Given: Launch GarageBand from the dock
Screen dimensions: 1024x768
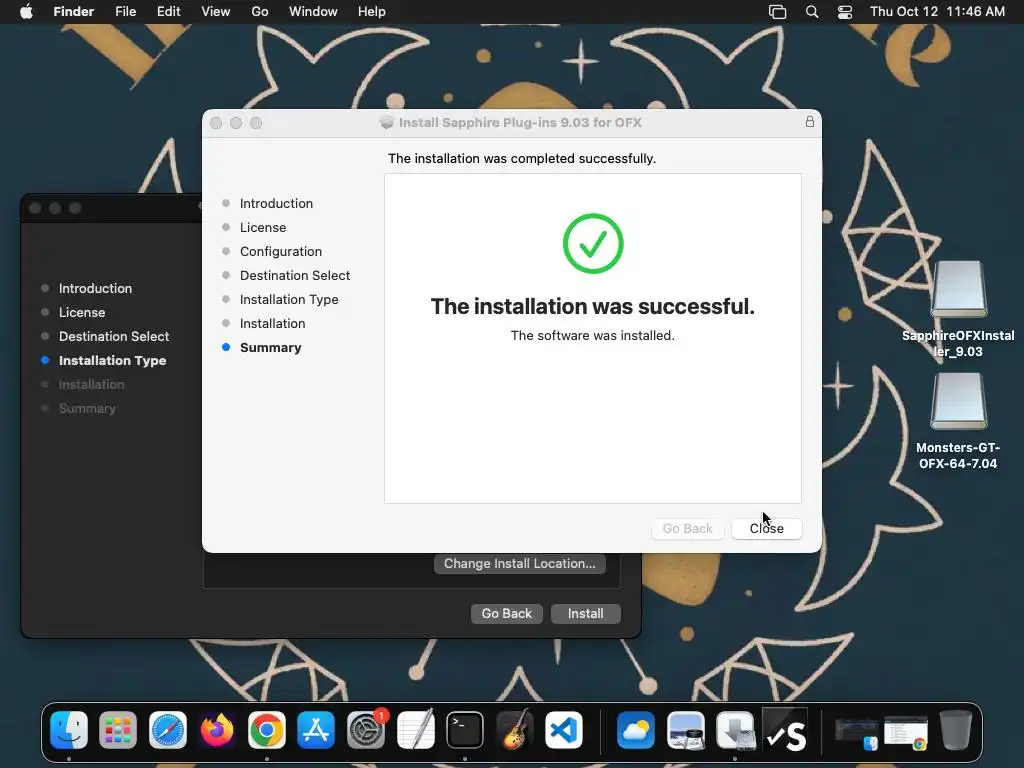Looking at the screenshot, I should pos(515,729).
